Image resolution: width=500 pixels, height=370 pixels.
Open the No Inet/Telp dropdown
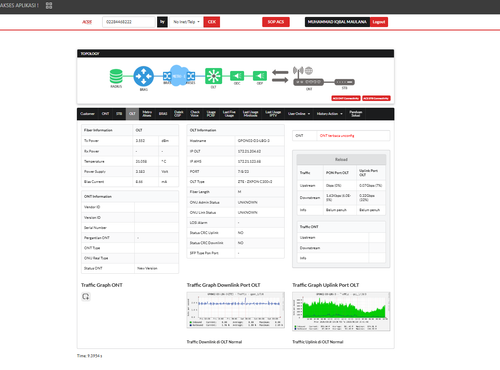[x=186, y=22]
